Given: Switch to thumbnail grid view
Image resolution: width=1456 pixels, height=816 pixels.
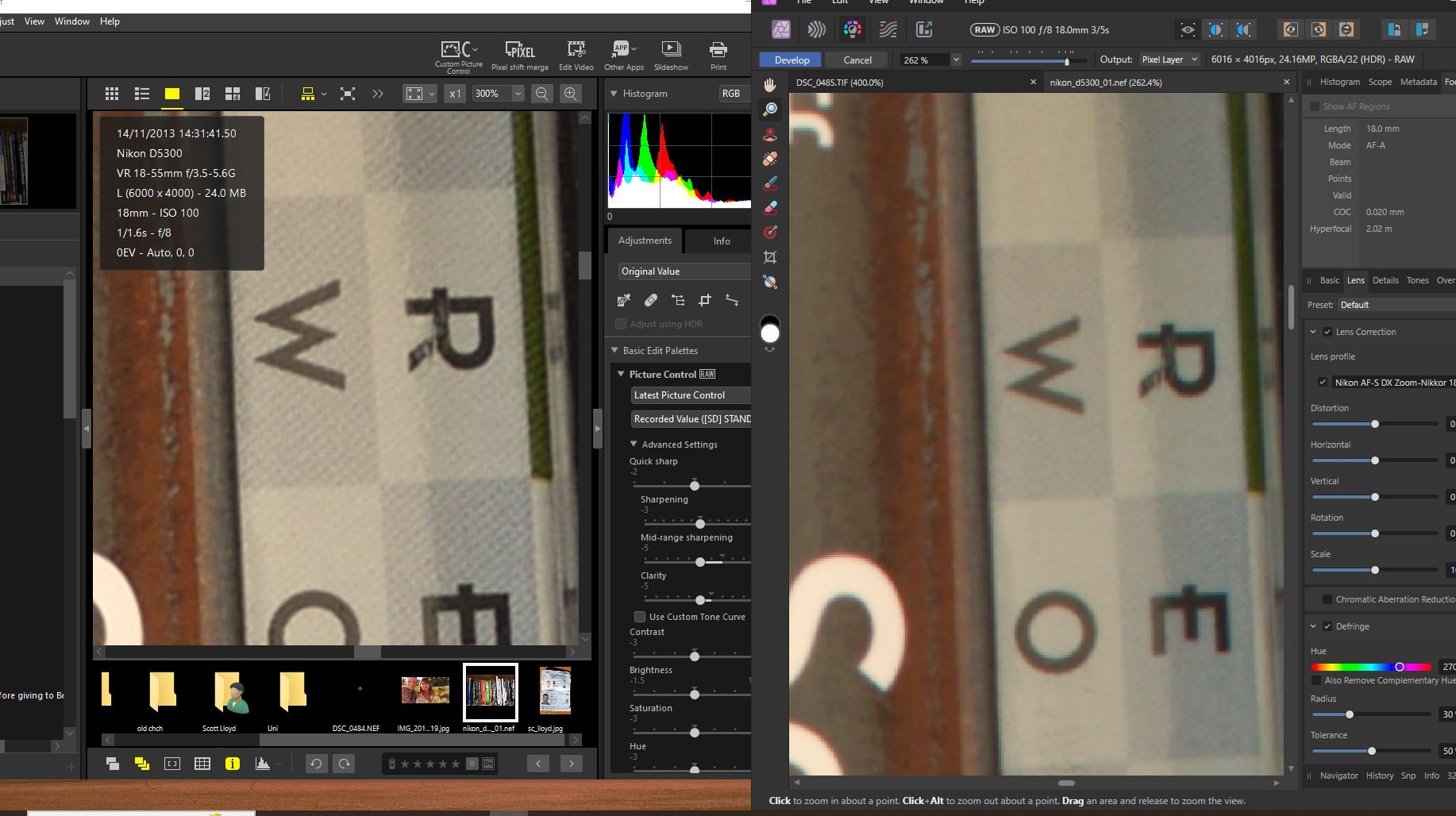Looking at the screenshot, I should [112, 94].
